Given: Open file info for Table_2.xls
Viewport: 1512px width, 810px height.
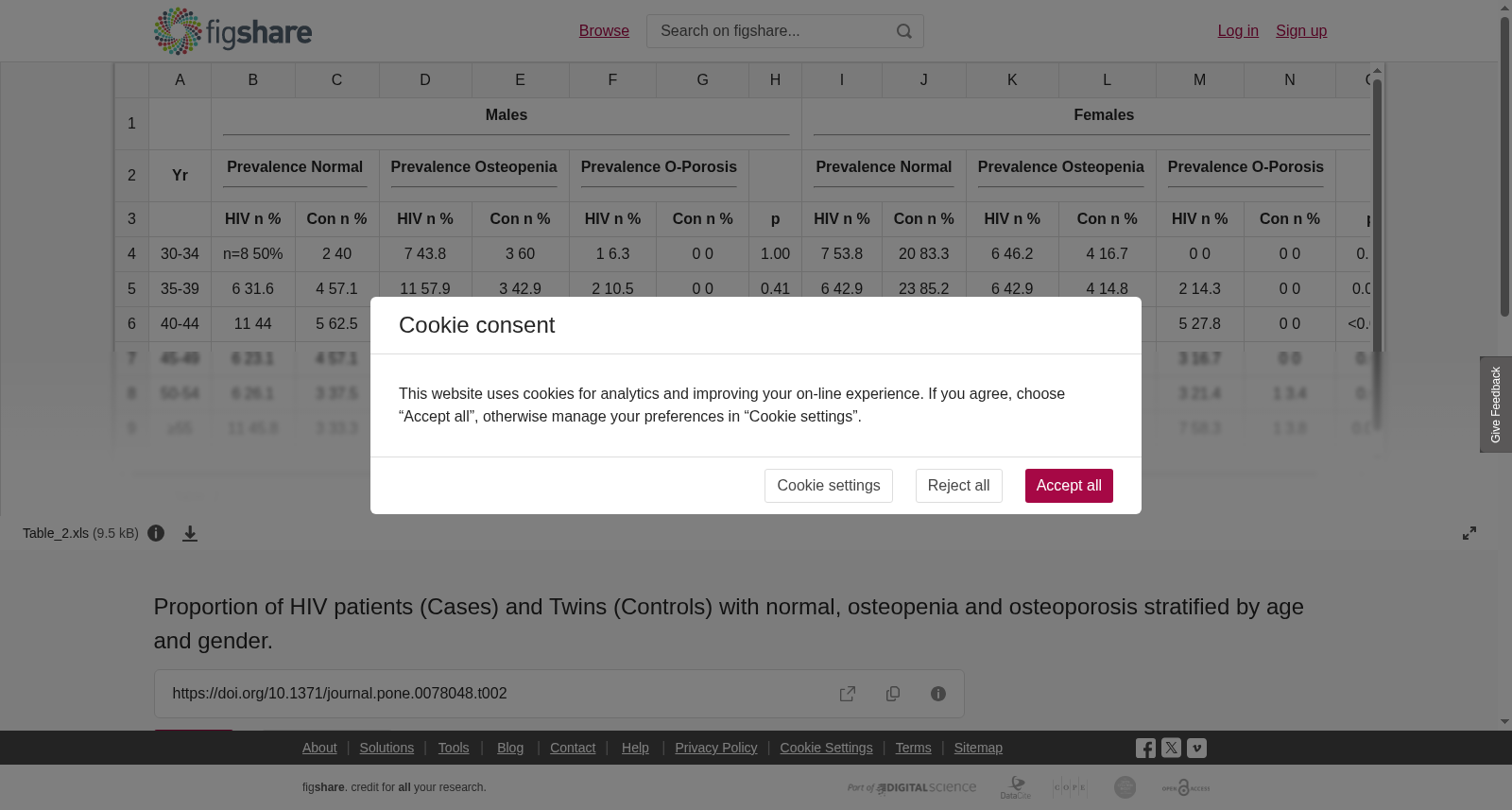Looking at the screenshot, I should pyautogui.click(x=156, y=533).
